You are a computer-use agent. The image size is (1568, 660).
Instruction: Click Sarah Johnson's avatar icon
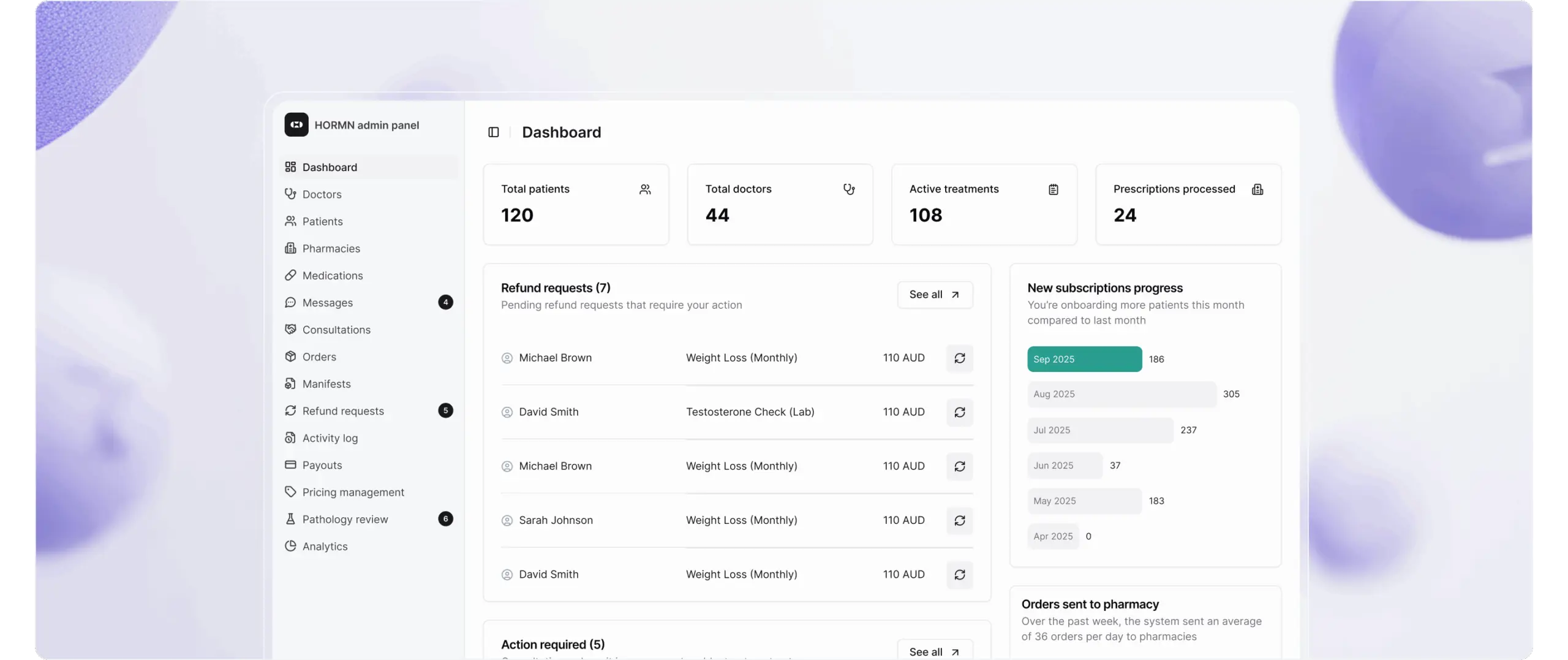(507, 521)
